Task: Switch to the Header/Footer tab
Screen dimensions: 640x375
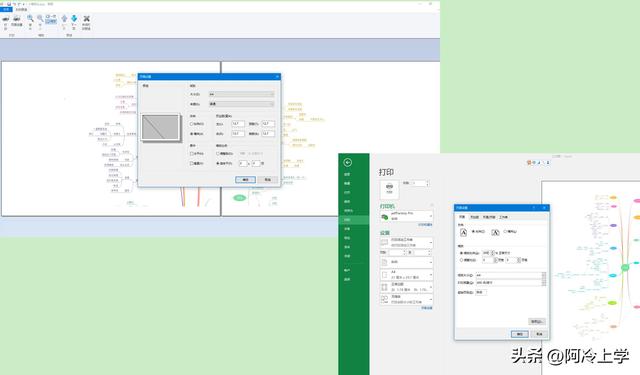Action: 489,217
